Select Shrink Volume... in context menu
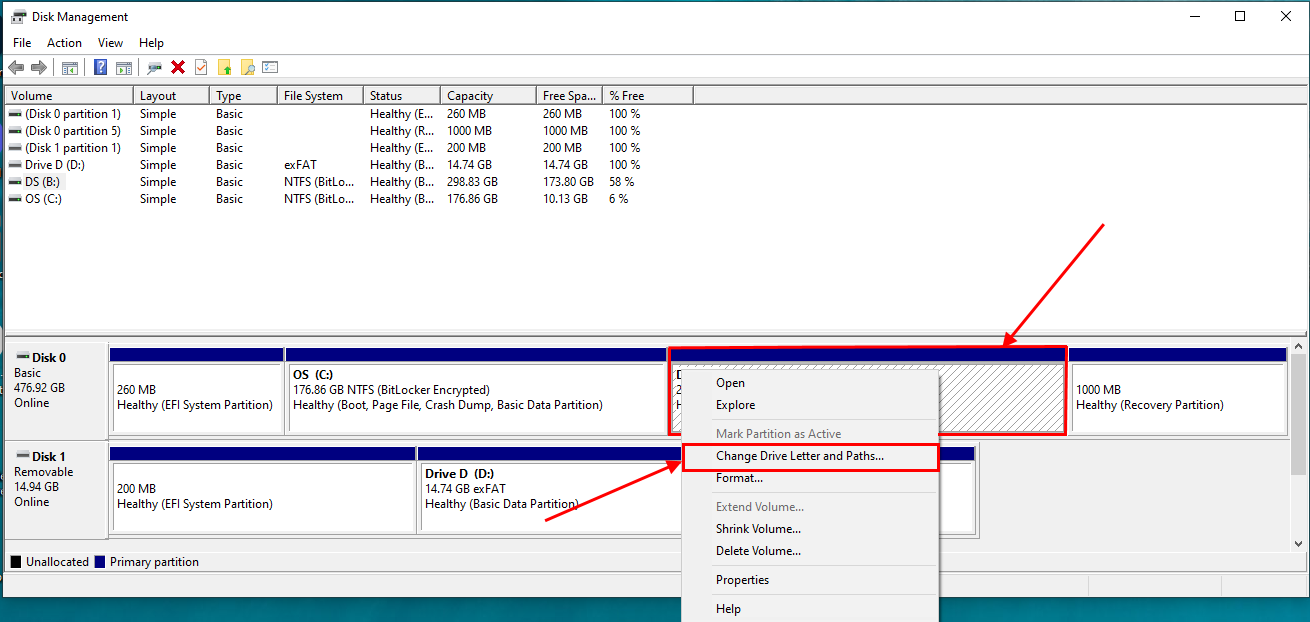Screen dimensions: 1310x622 pos(810,529)
